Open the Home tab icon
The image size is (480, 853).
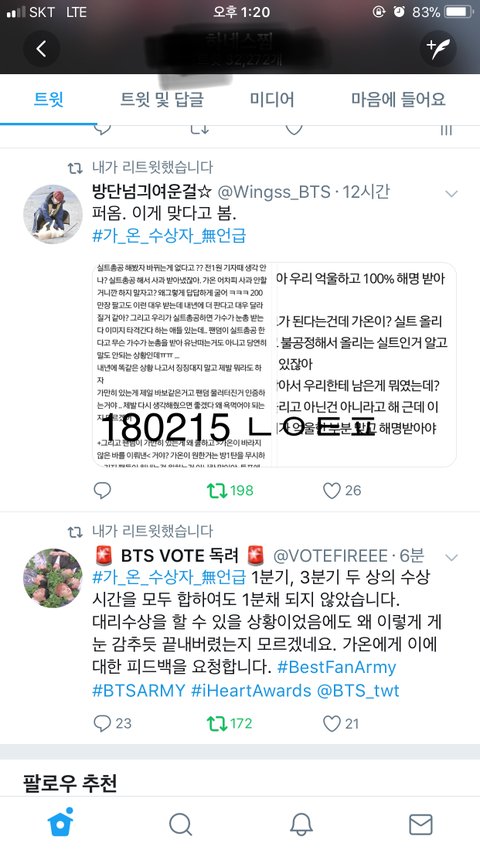[x=61, y=822]
